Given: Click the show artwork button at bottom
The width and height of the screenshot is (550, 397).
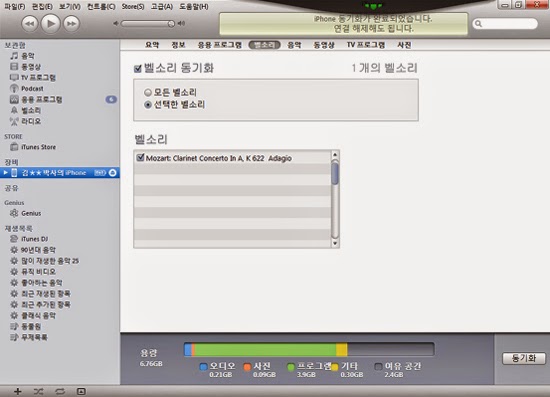Looking at the screenshot, I should tap(81, 391).
